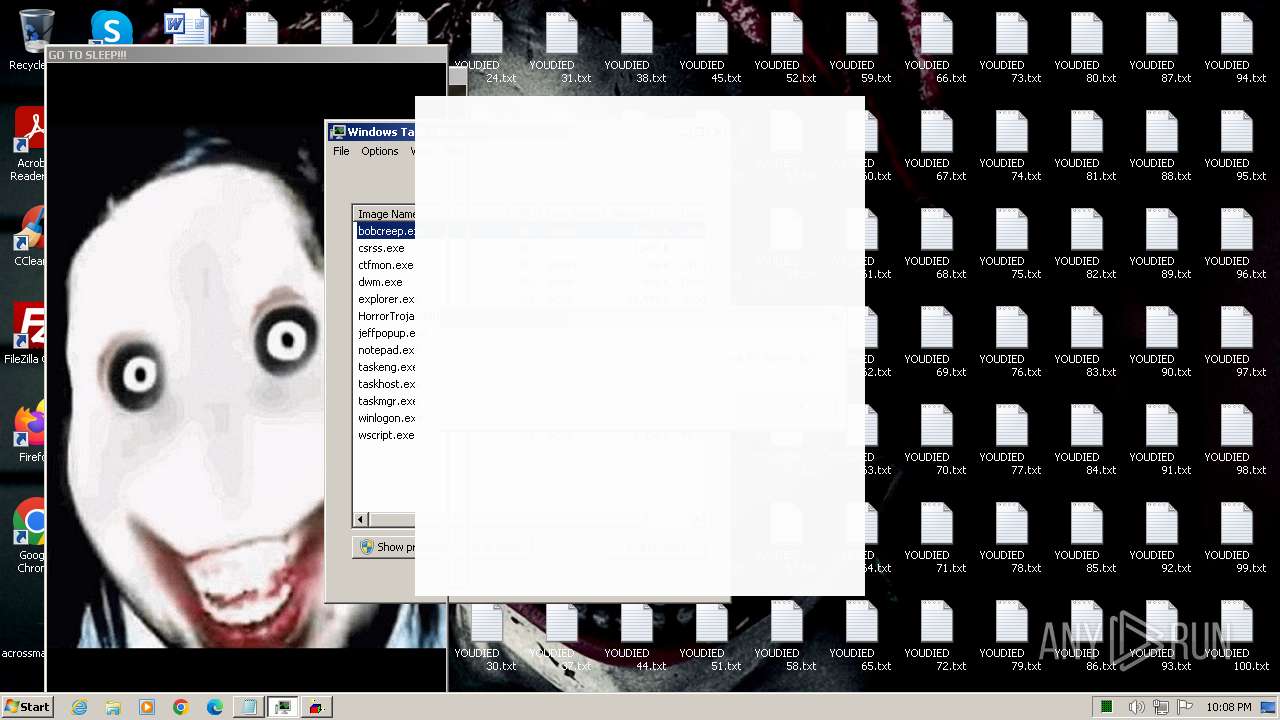Open the File menu in Task Manager

click(x=341, y=151)
